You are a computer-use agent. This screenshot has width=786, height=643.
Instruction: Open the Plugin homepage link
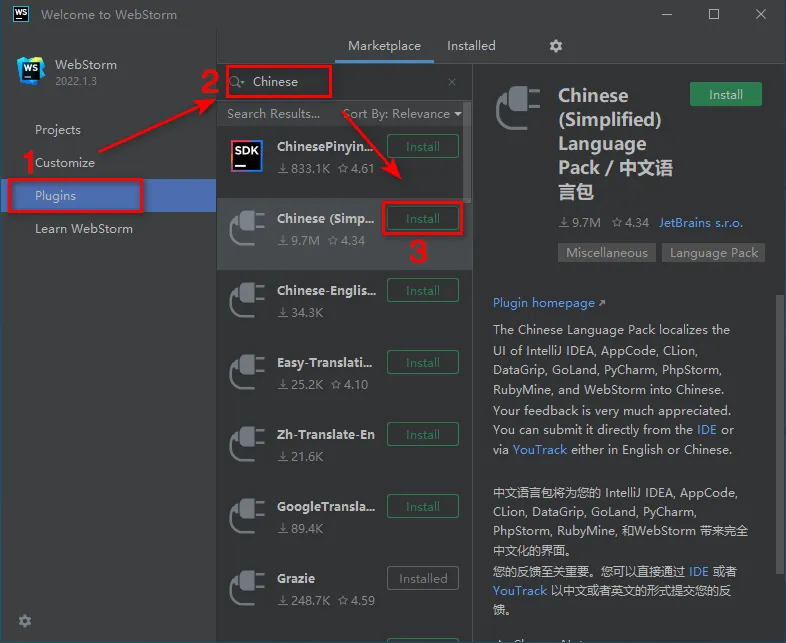549,303
